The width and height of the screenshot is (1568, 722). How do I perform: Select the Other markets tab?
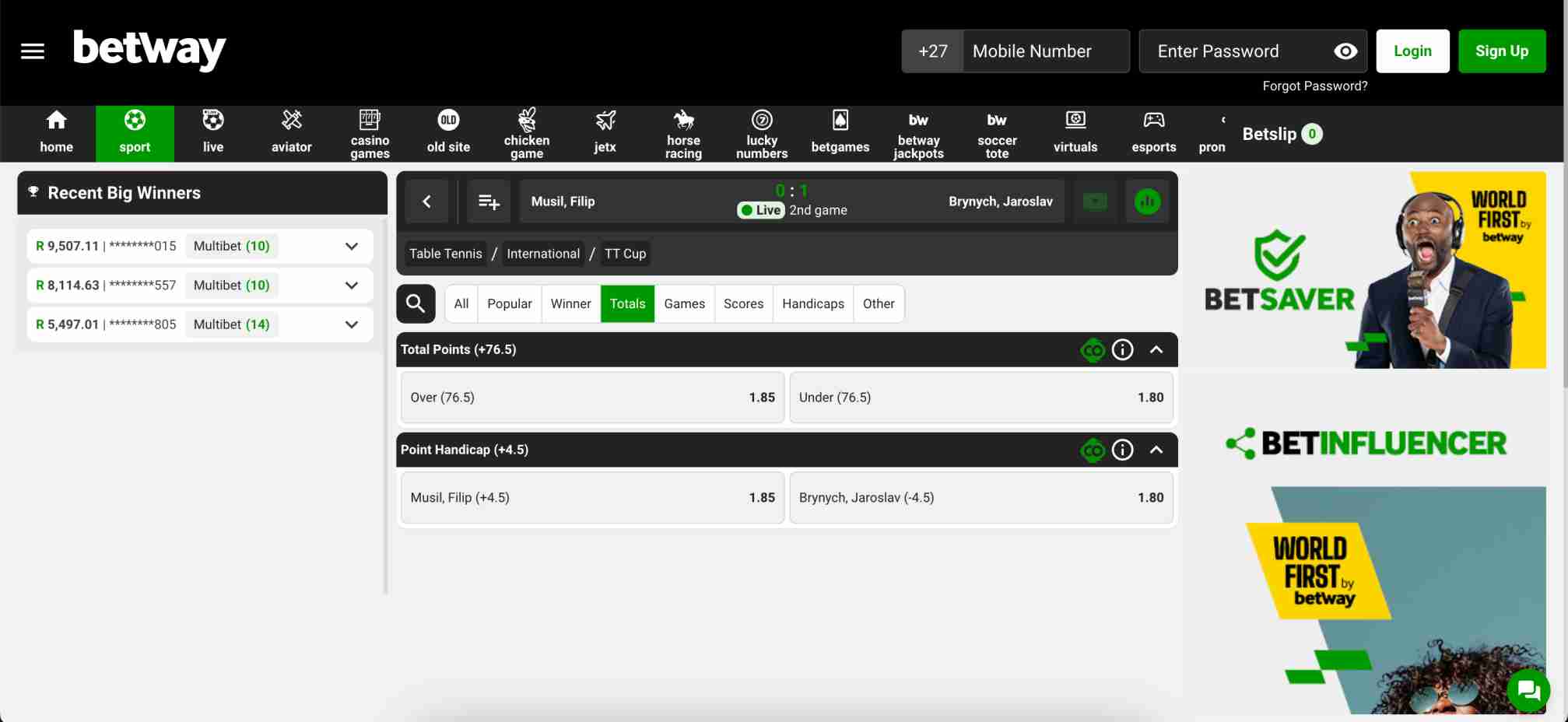879,303
